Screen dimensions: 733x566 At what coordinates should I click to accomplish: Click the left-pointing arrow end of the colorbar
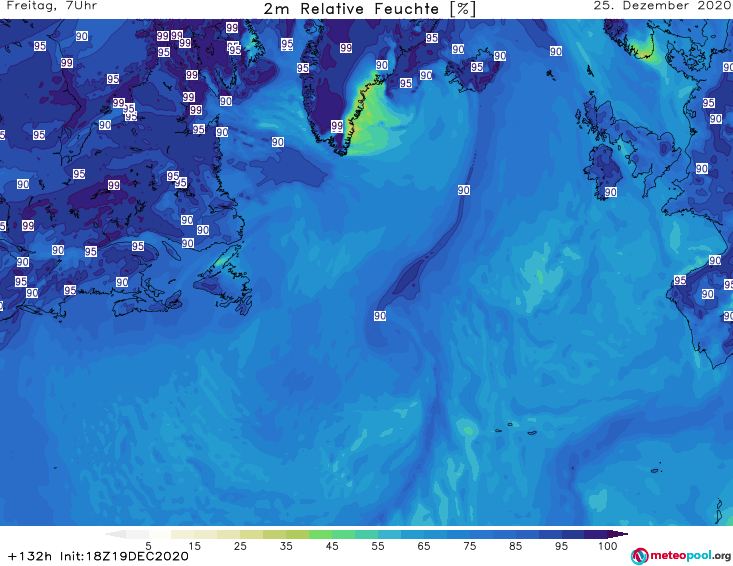[115, 534]
